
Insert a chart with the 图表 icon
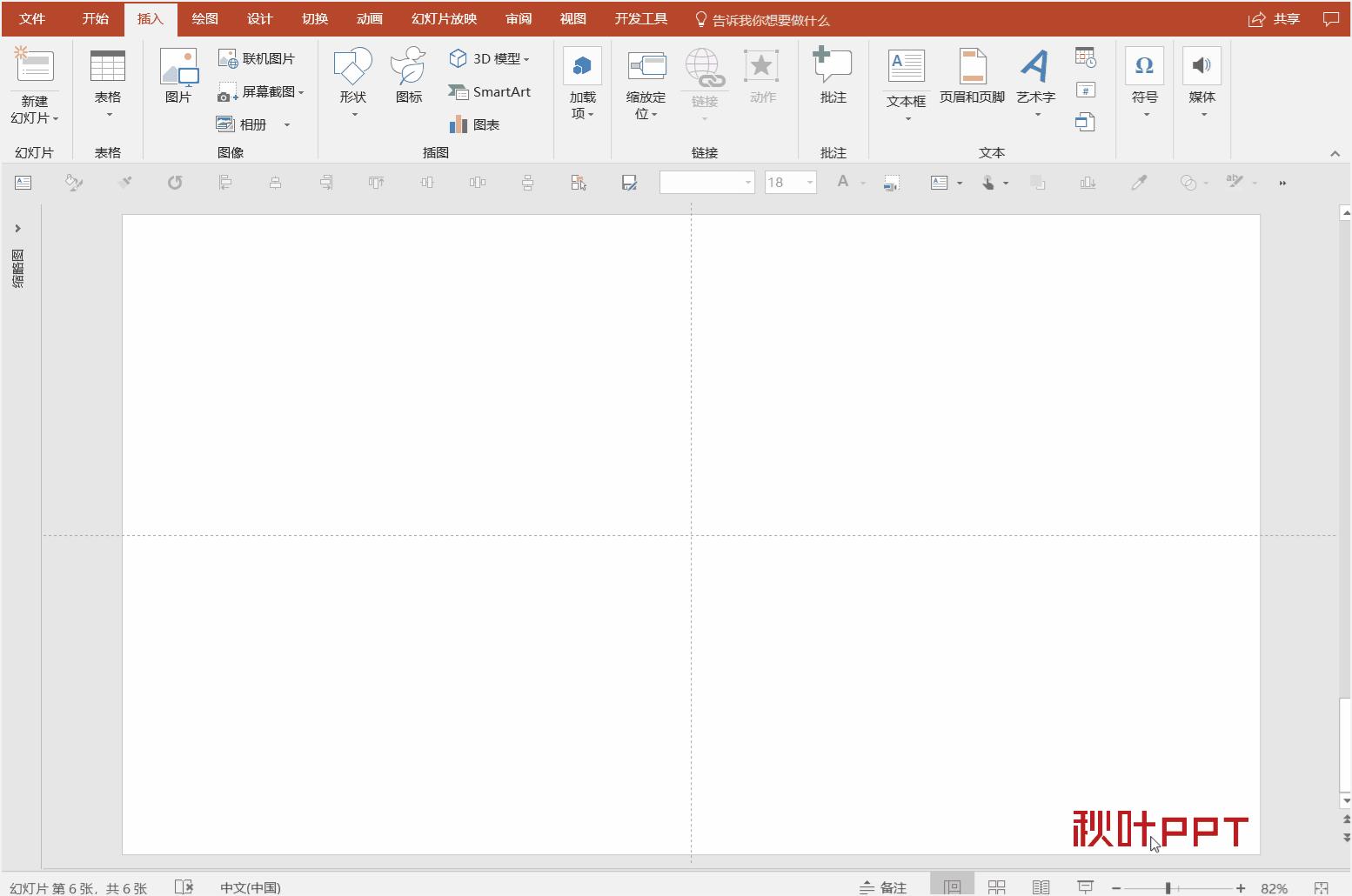pos(474,124)
